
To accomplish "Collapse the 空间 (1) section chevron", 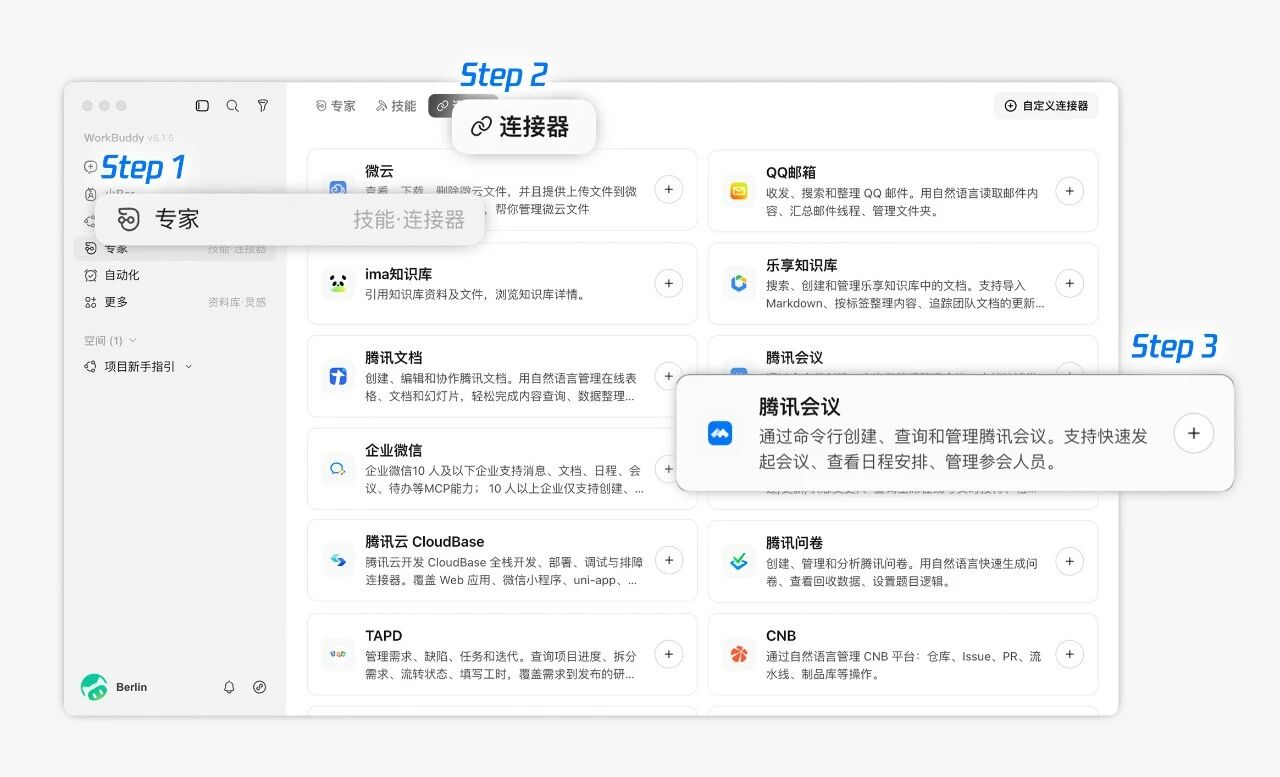I will pos(133,341).
